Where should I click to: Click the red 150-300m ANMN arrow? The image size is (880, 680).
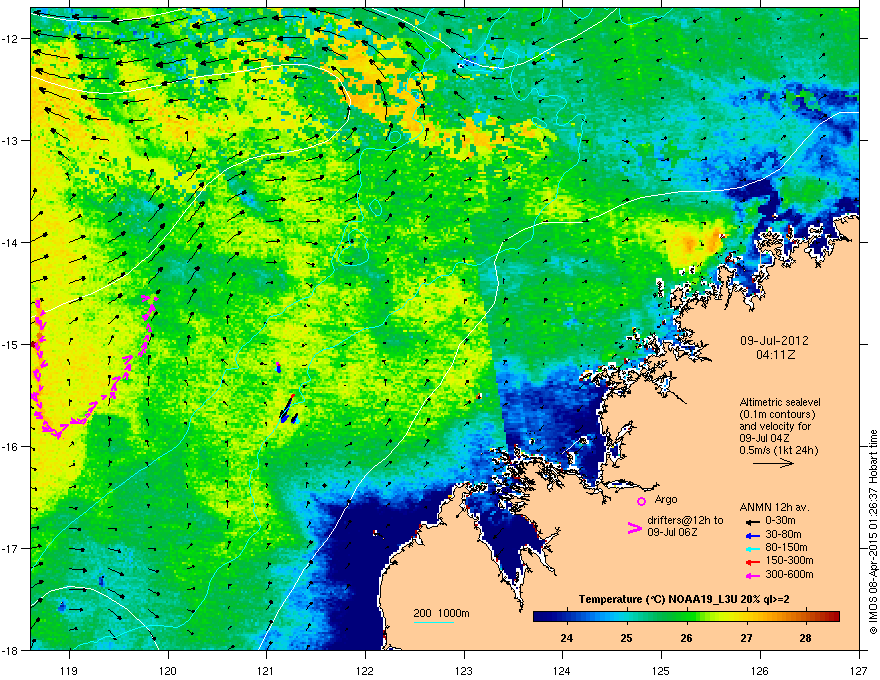pos(753,562)
